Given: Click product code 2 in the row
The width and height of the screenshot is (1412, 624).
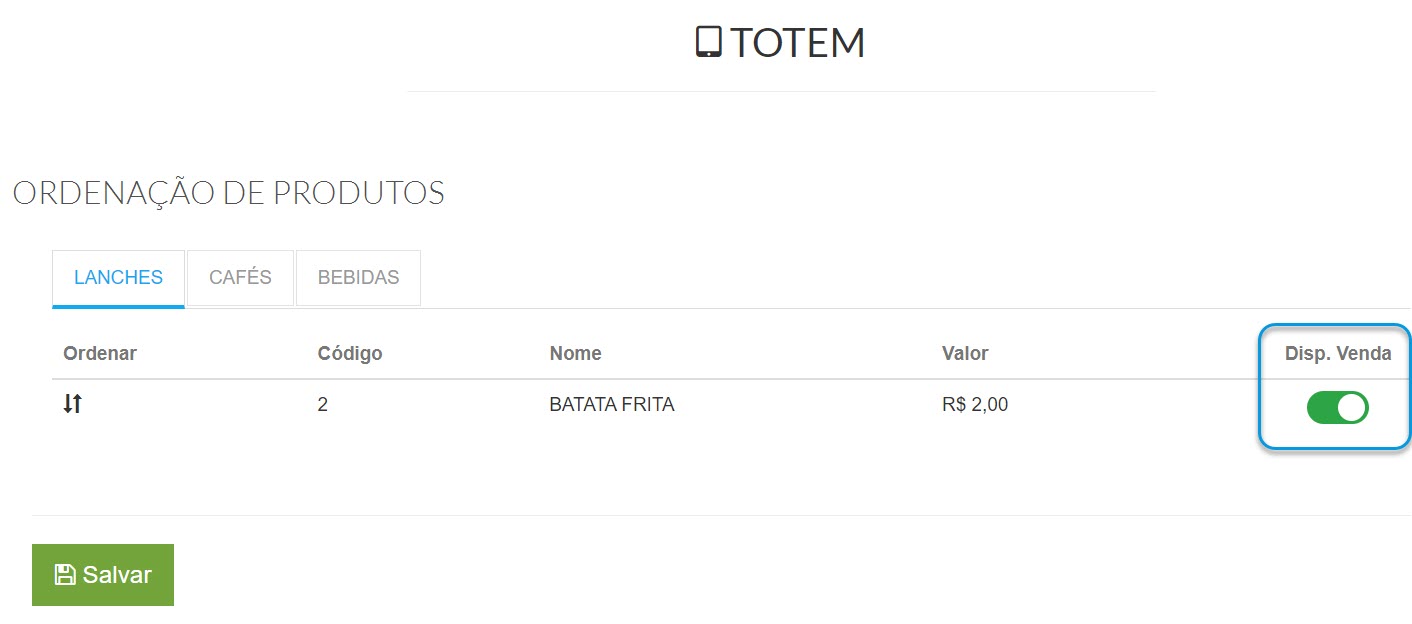Looking at the screenshot, I should click(323, 405).
